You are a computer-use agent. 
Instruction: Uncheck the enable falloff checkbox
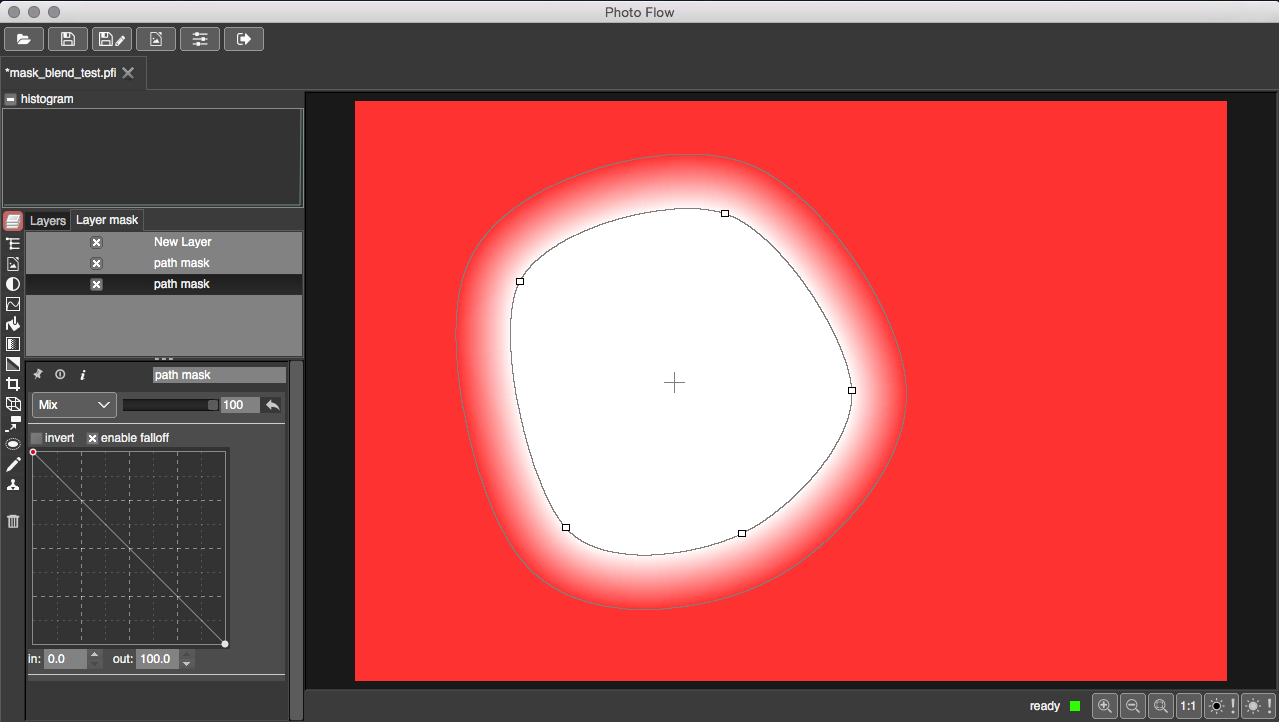93,438
